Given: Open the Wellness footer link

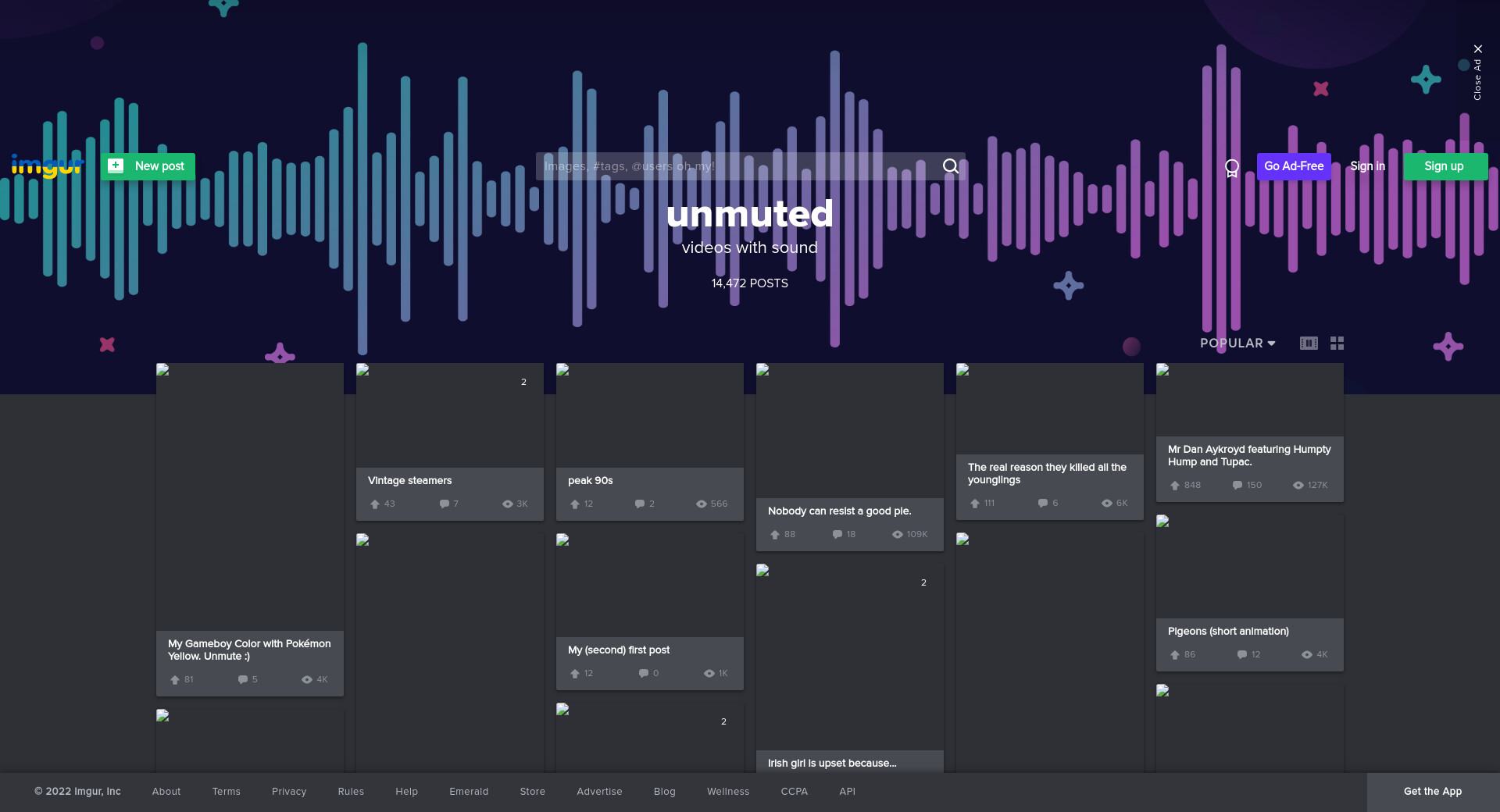Looking at the screenshot, I should tap(728, 792).
